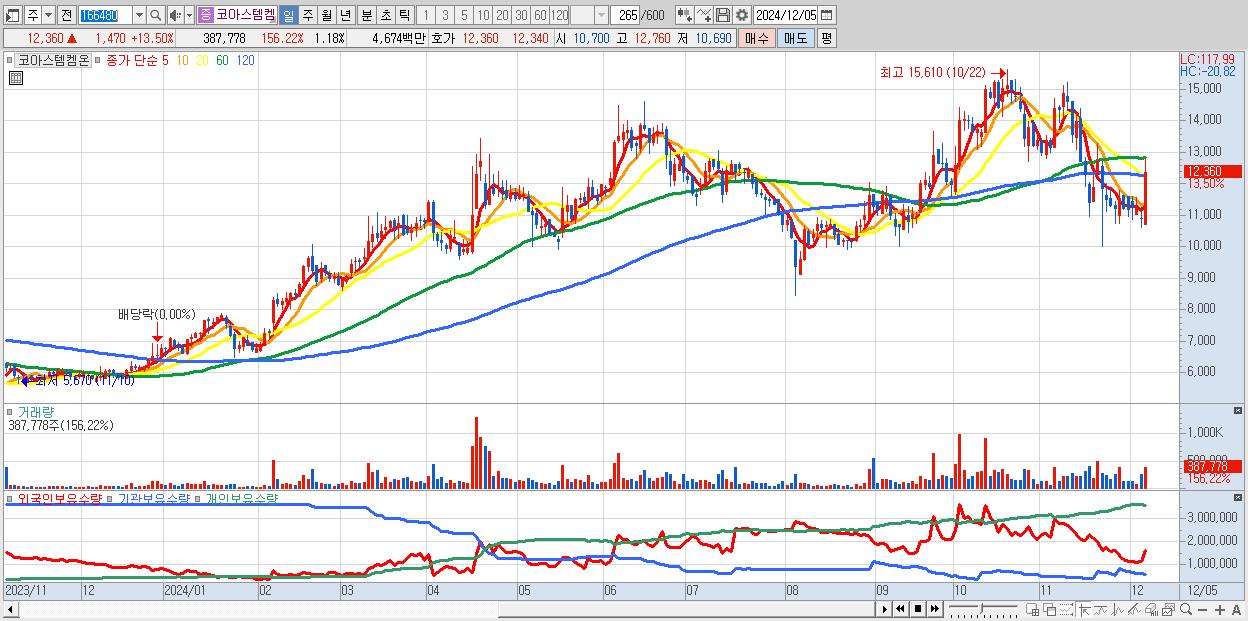This screenshot has width=1248, height=621.
Task: Select the 10 interval preset
Action: coord(483,16)
